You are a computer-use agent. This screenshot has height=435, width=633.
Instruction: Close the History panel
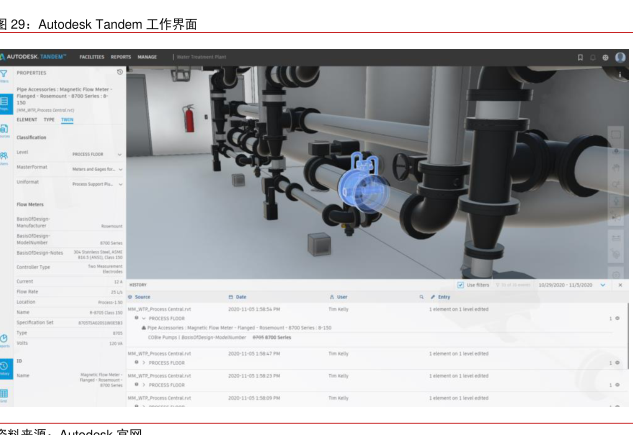pyautogui.click(x=620, y=285)
